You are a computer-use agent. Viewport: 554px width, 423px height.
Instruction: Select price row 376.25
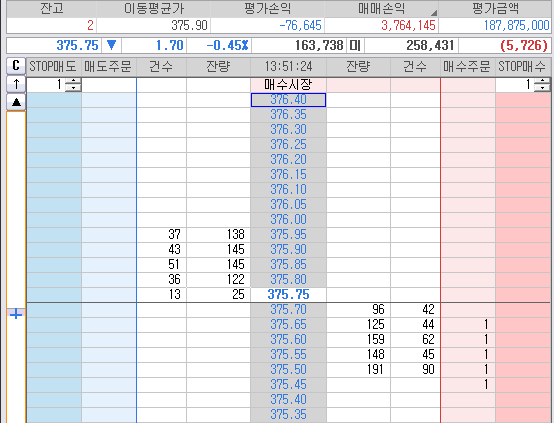click(288, 145)
